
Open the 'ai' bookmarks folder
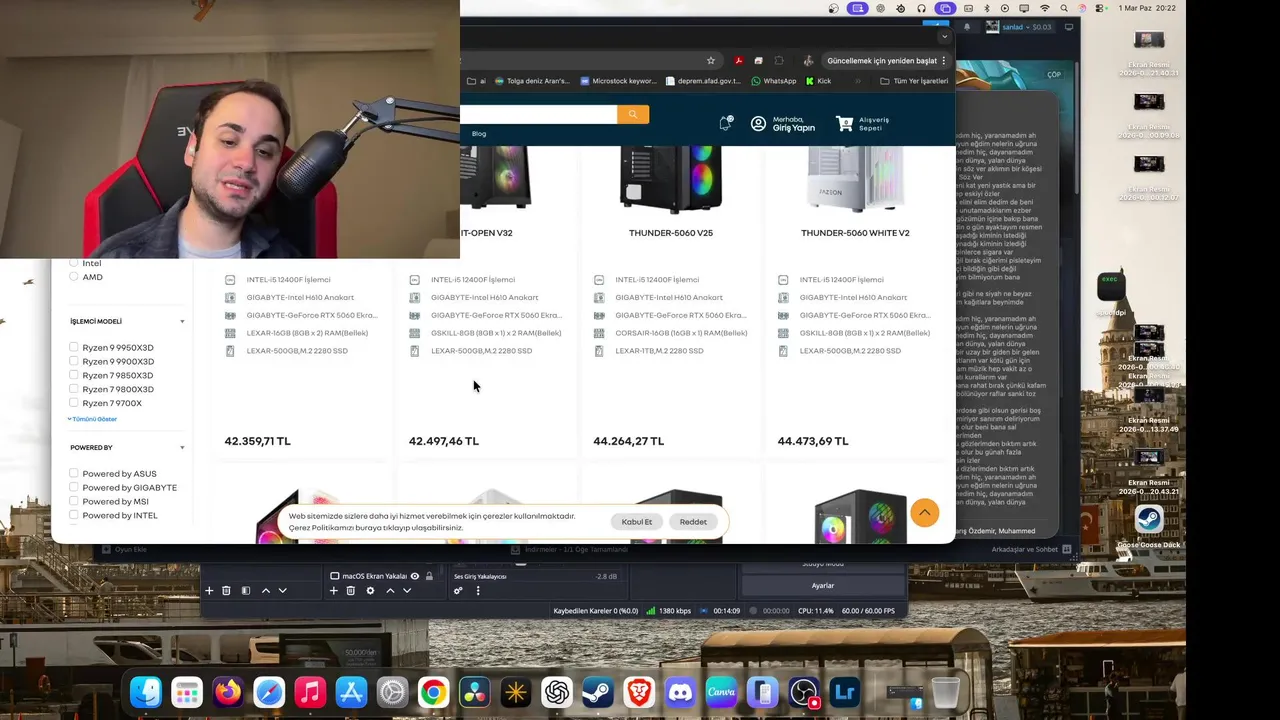tap(476, 81)
